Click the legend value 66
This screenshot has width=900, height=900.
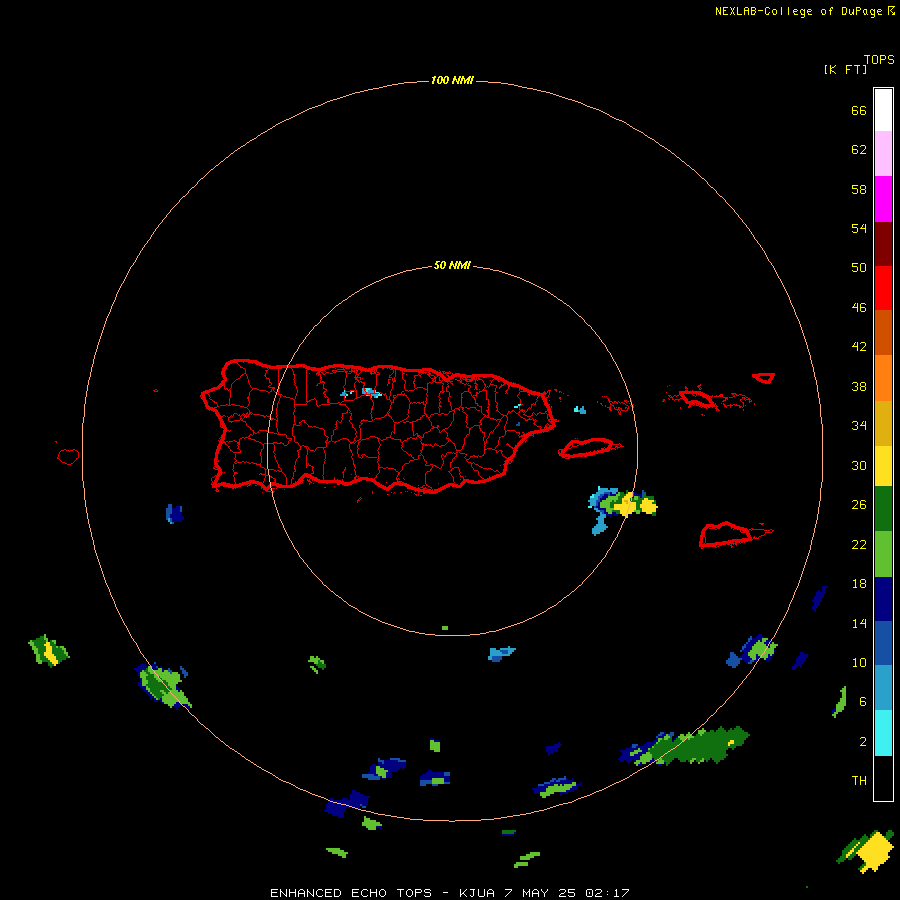859,110
